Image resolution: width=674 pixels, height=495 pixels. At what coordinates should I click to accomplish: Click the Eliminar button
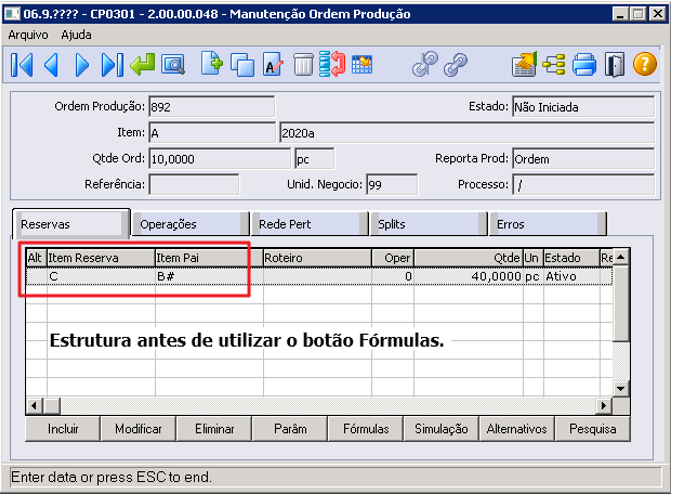pos(214,429)
